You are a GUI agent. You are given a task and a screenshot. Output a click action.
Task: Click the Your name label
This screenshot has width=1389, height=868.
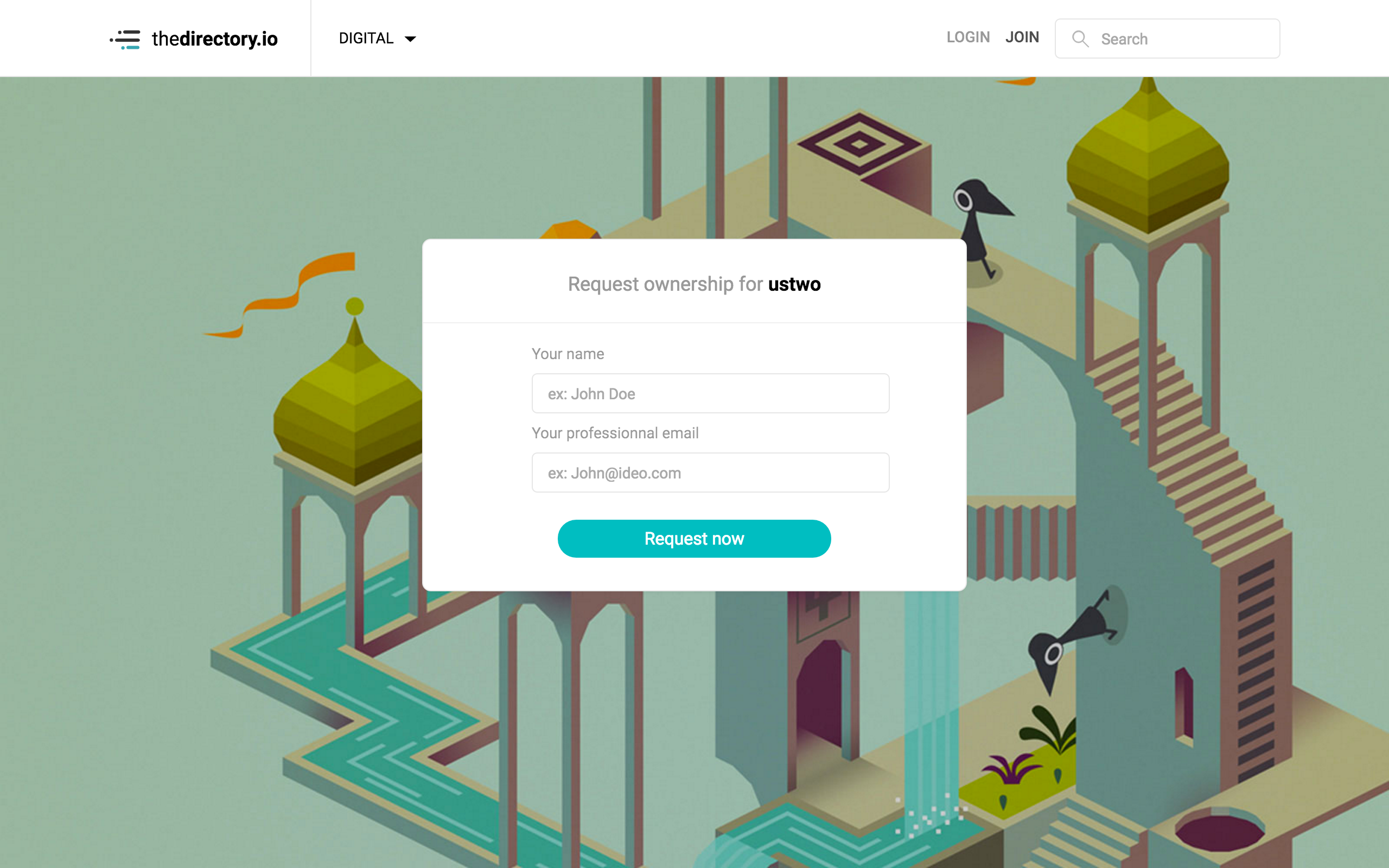click(x=568, y=354)
